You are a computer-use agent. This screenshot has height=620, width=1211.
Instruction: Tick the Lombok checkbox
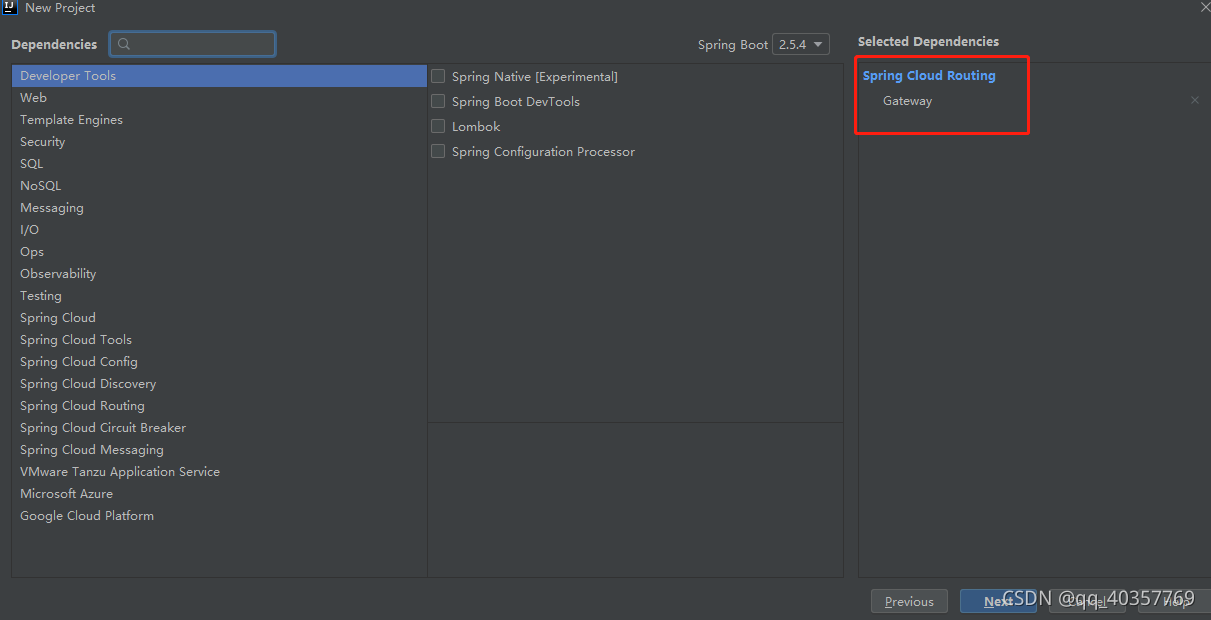[x=438, y=126]
